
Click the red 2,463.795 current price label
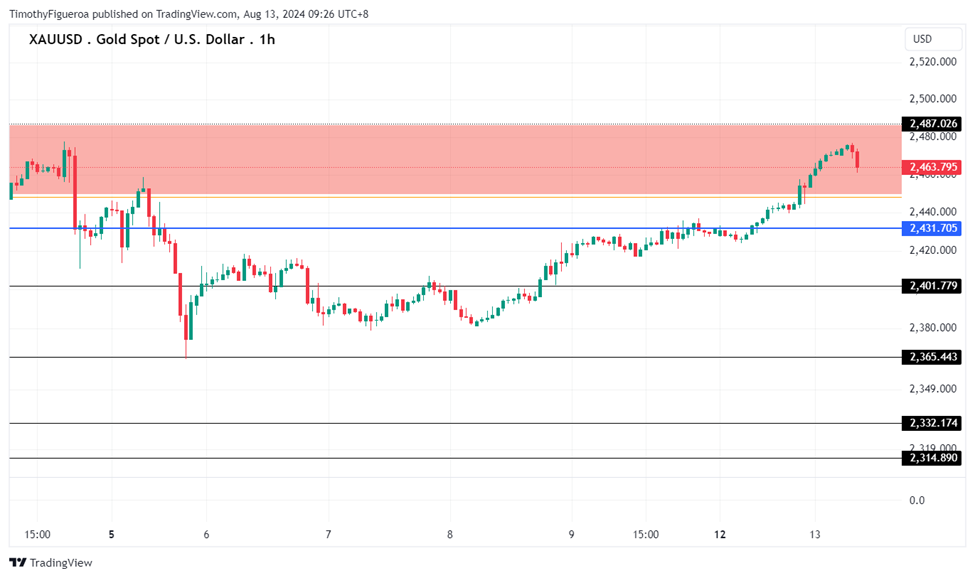click(933, 167)
